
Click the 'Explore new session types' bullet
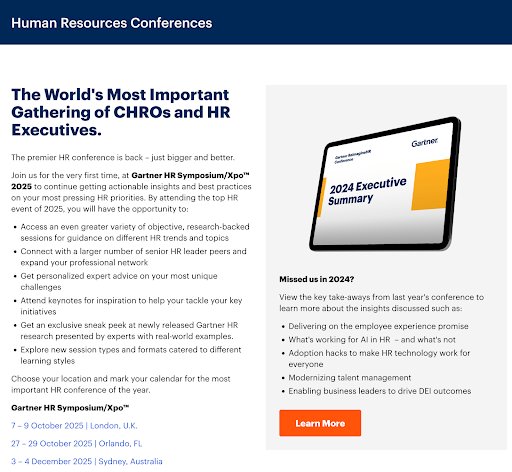coord(131,355)
